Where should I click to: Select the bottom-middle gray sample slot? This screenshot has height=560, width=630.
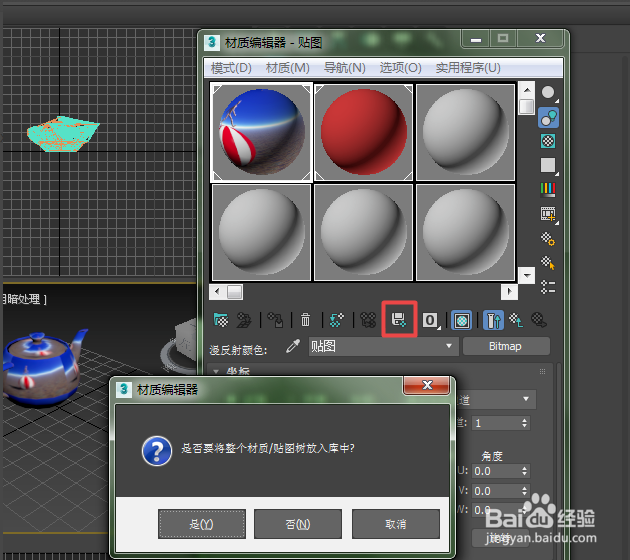[x=364, y=233]
